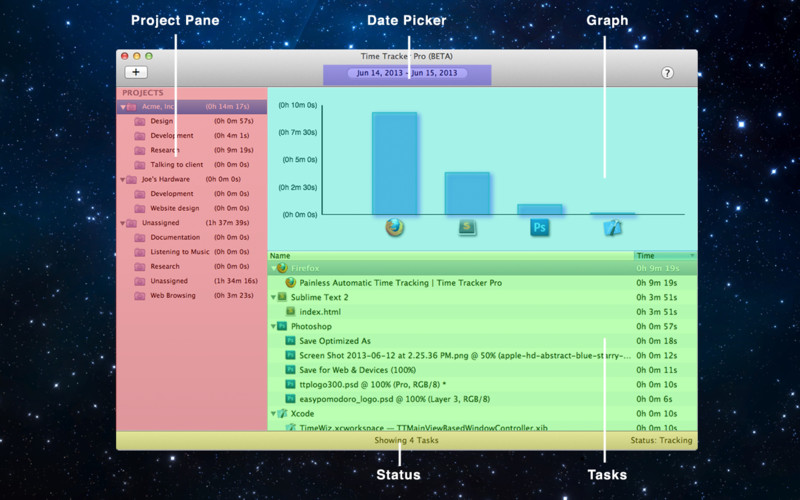This screenshot has height=500, width=800.
Task: Click the Firefox icon under the graph
Action: click(394, 227)
